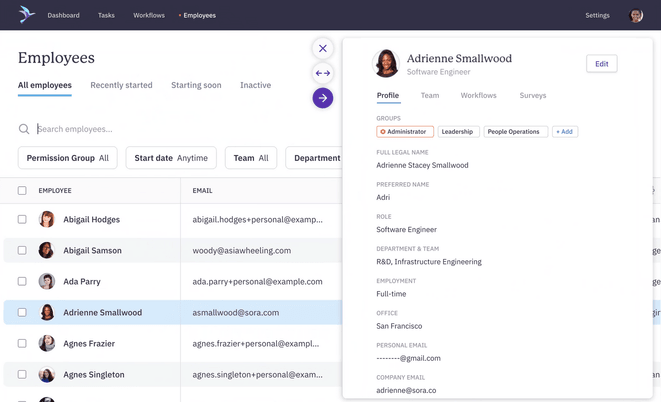
Task: Click Adrienne Smallwood's large profile photo
Action: pos(386,64)
